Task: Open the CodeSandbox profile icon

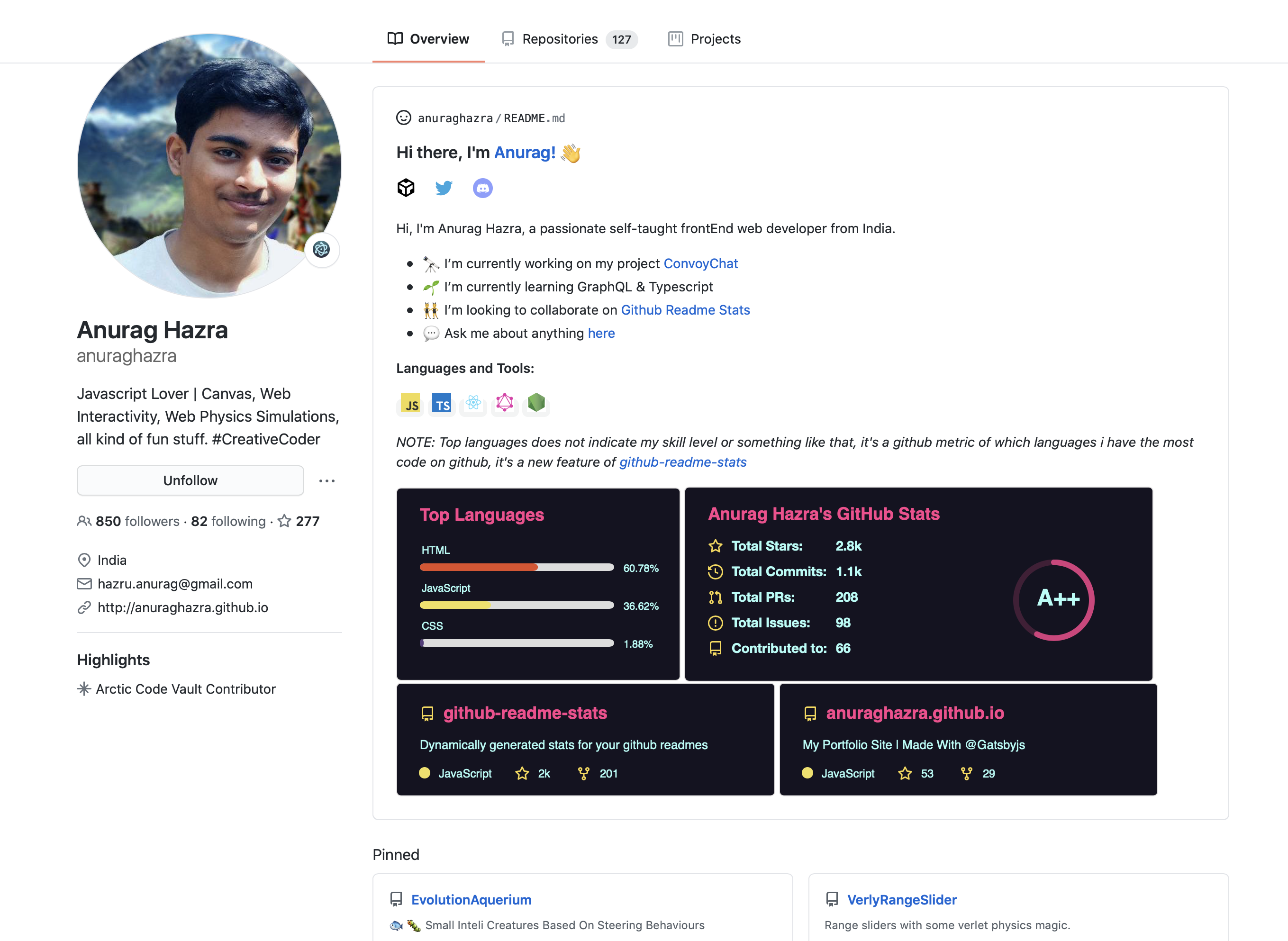Action: point(406,188)
